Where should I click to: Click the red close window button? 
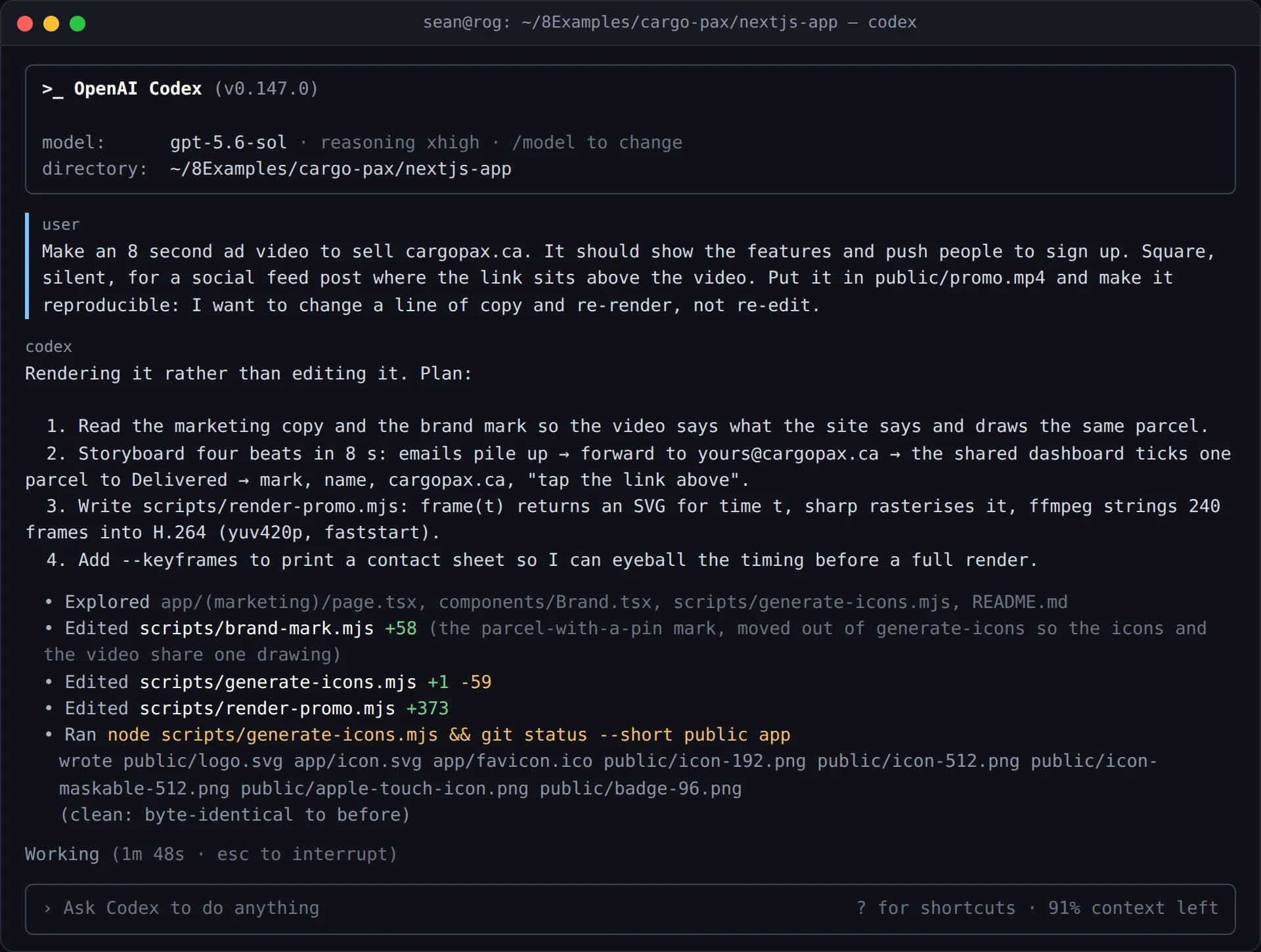coord(25,24)
